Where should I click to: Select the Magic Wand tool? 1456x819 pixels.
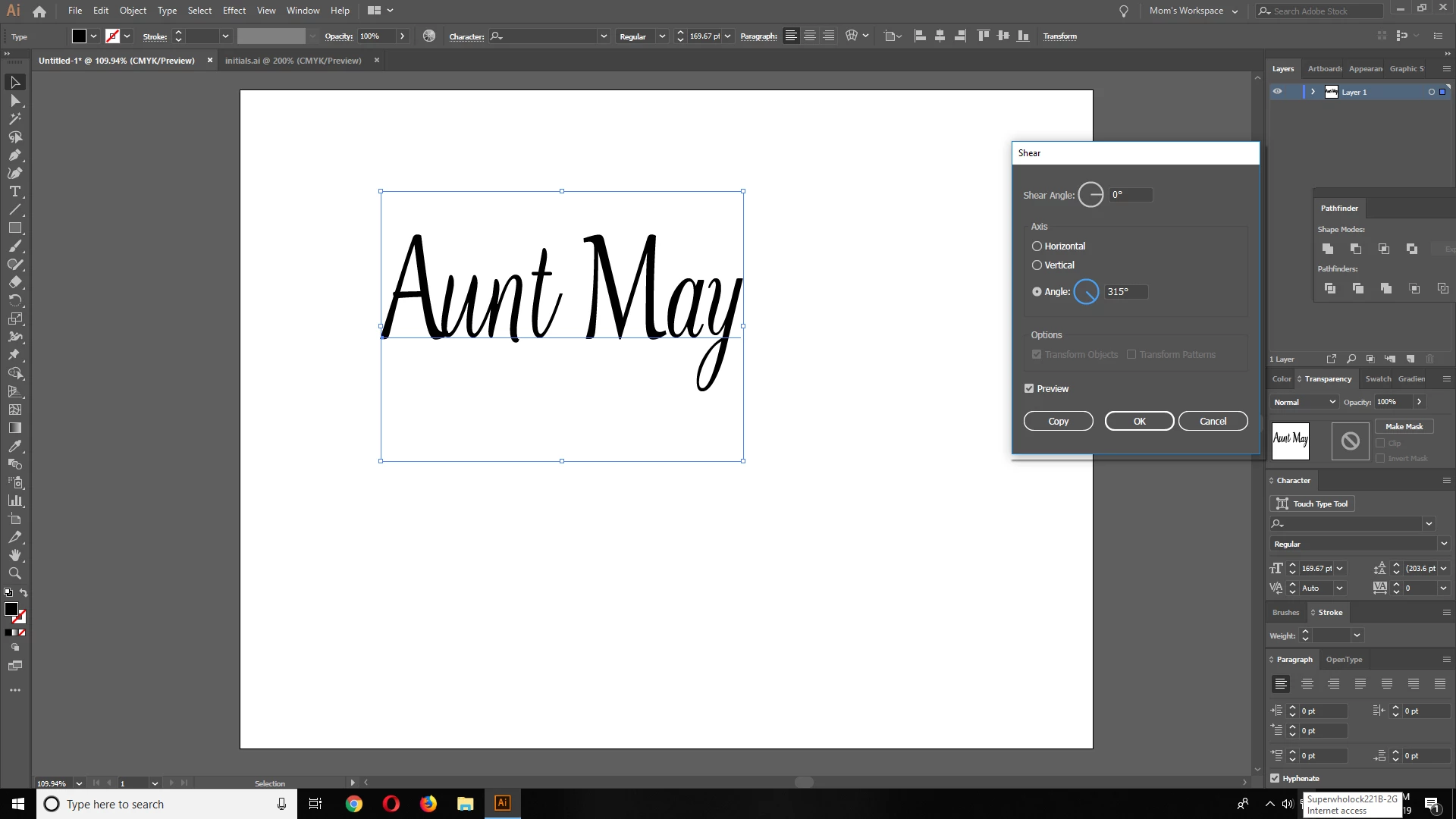[x=14, y=119]
